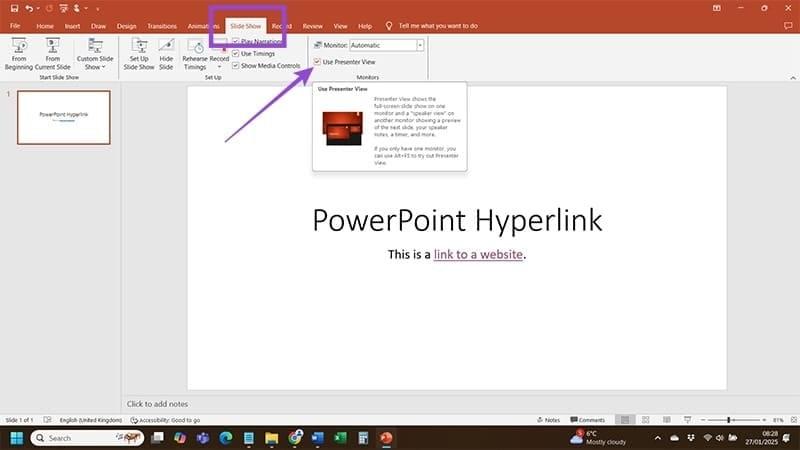The height and width of the screenshot is (450, 800).
Task: Switch to Slide Sorter view
Action: [x=646, y=420]
